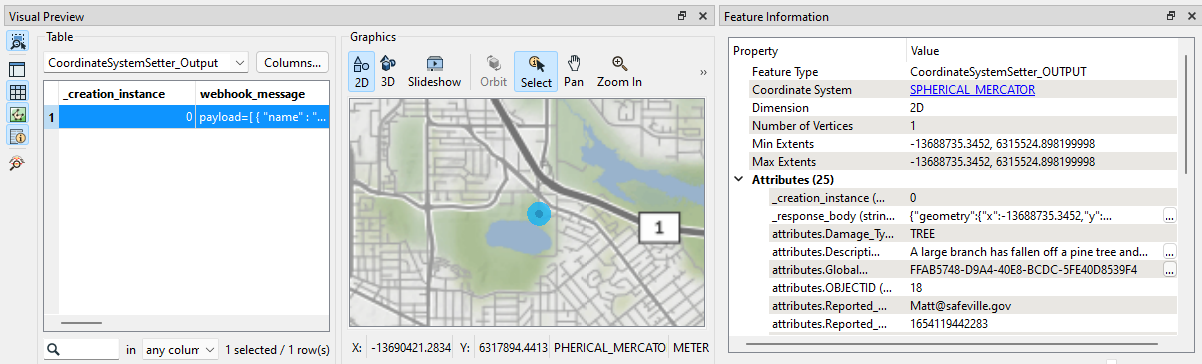Activate the Select tool
Screen dimensions: 1202x364
click(x=536, y=71)
